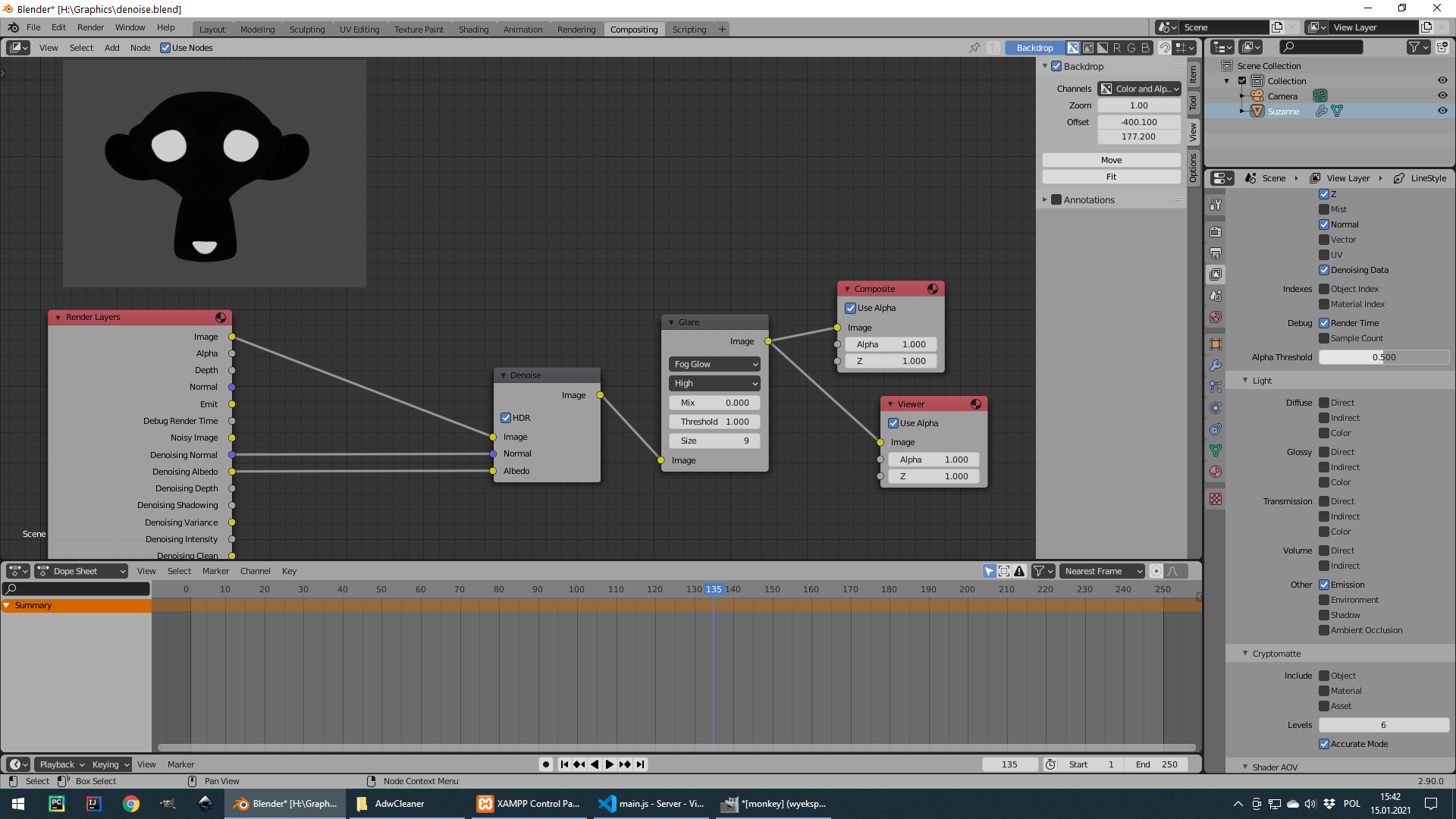Open Glare type dropdown showing Fog Glow

pyautogui.click(x=713, y=363)
